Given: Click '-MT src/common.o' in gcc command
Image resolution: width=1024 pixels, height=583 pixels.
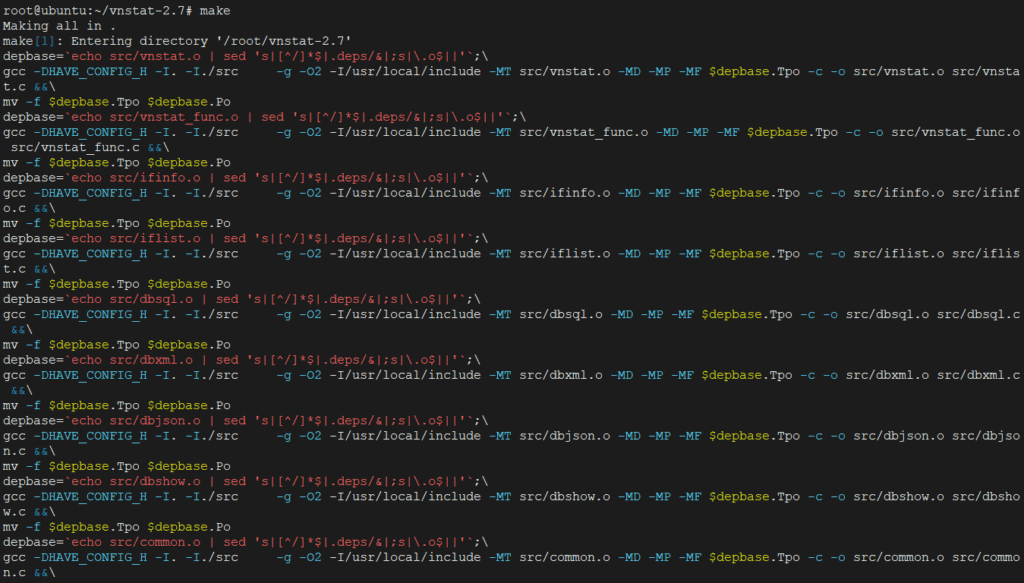Looking at the screenshot, I should pyautogui.click(x=550, y=558).
